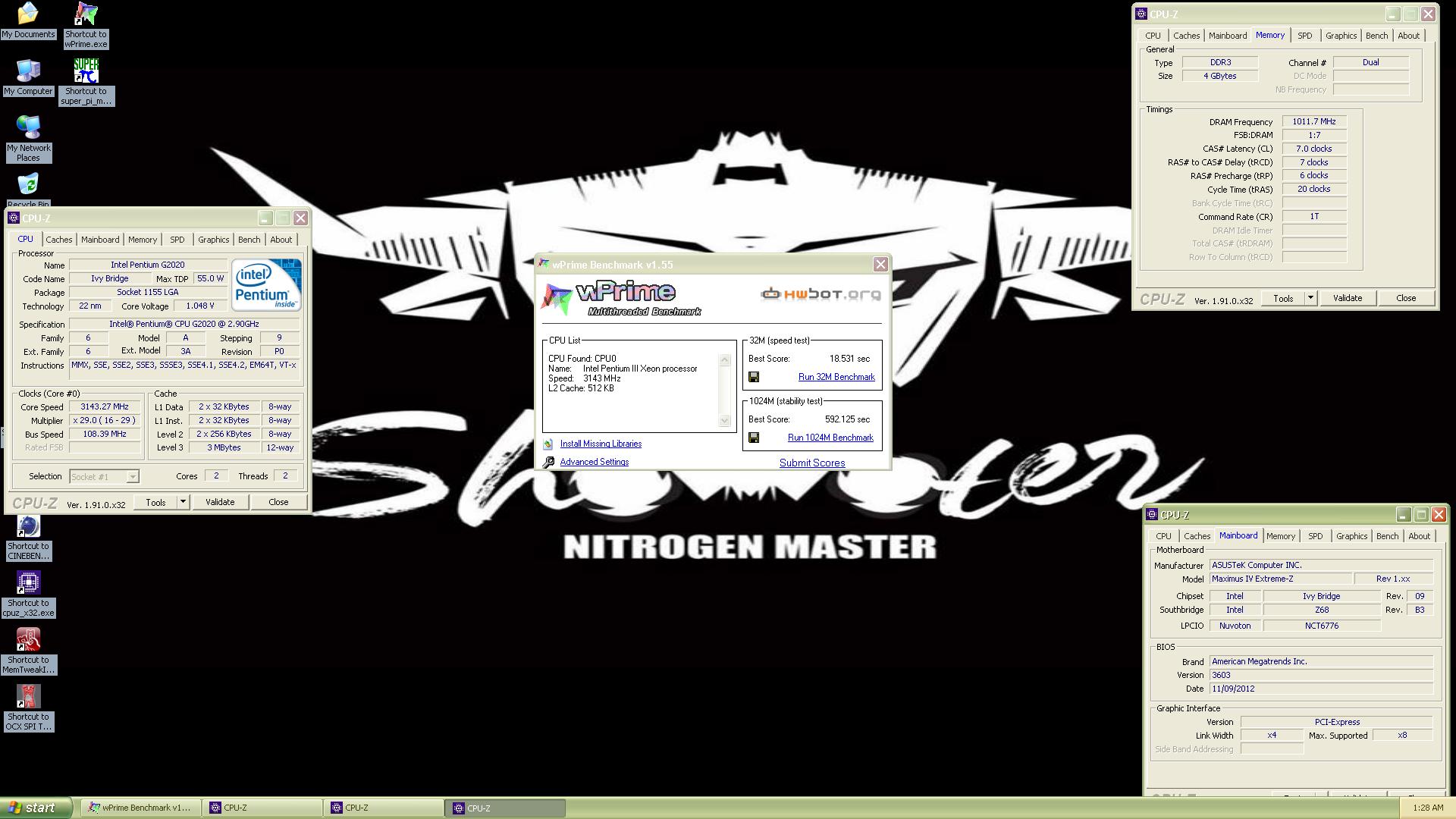Screen dimensions: 1456x819
Task: Click scroll up arrow in CPU List
Action: tap(724, 360)
